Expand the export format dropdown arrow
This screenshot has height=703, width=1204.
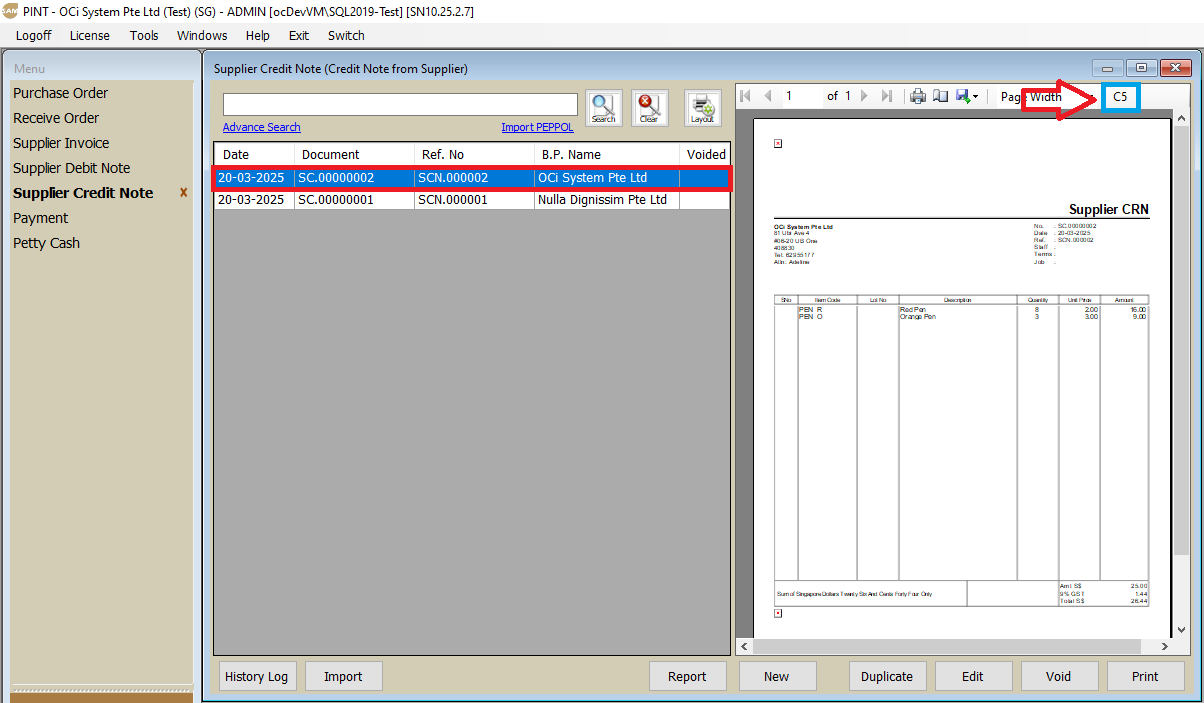click(975, 97)
